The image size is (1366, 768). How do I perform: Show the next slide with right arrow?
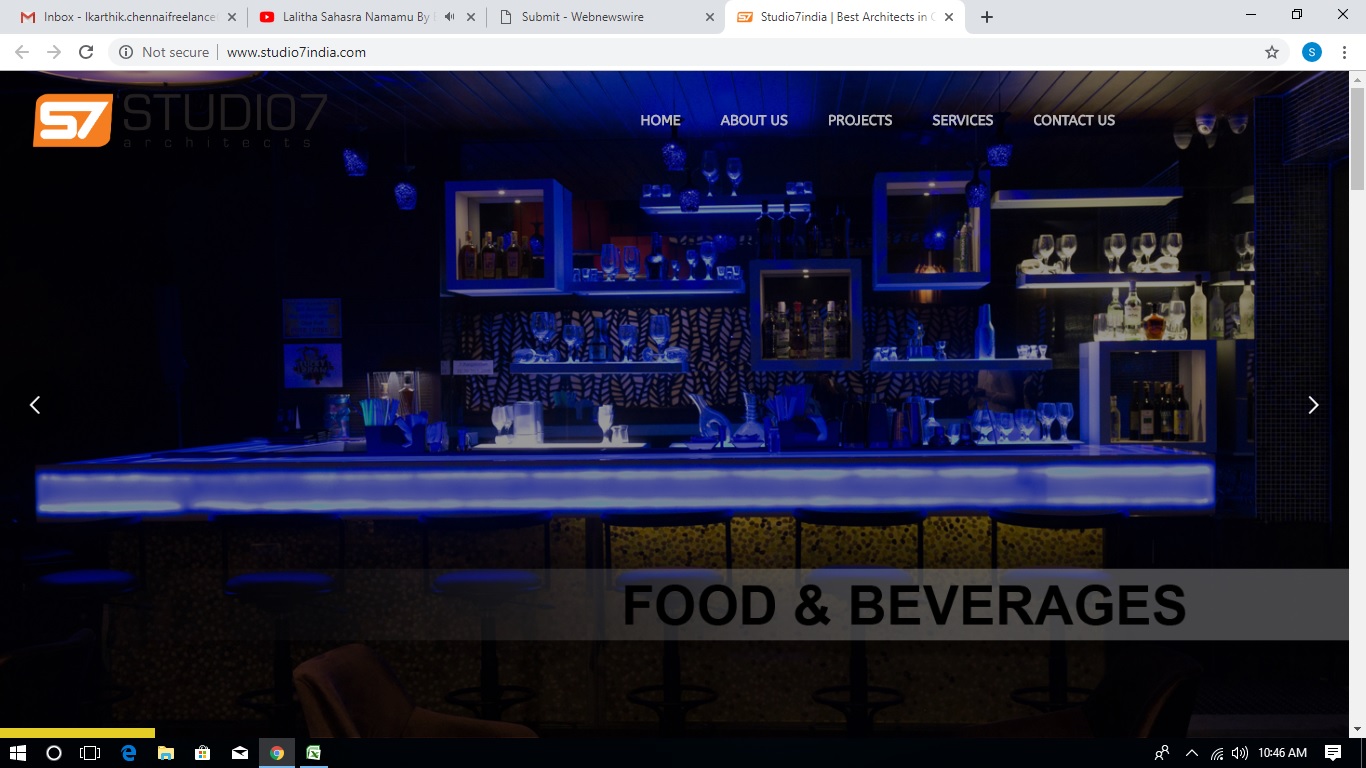pyautogui.click(x=1313, y=405)
